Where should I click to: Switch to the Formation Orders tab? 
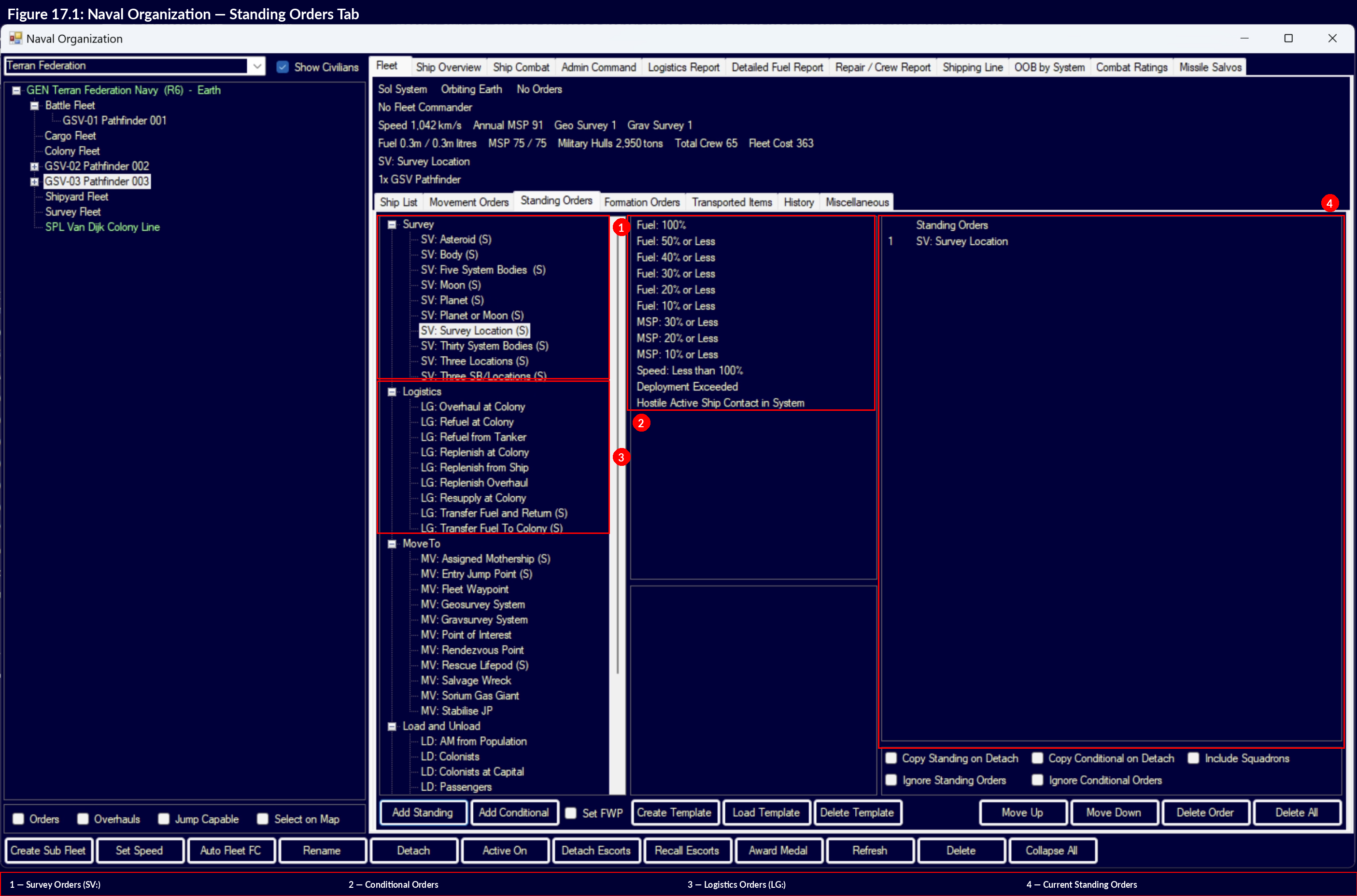pos(641,202)
